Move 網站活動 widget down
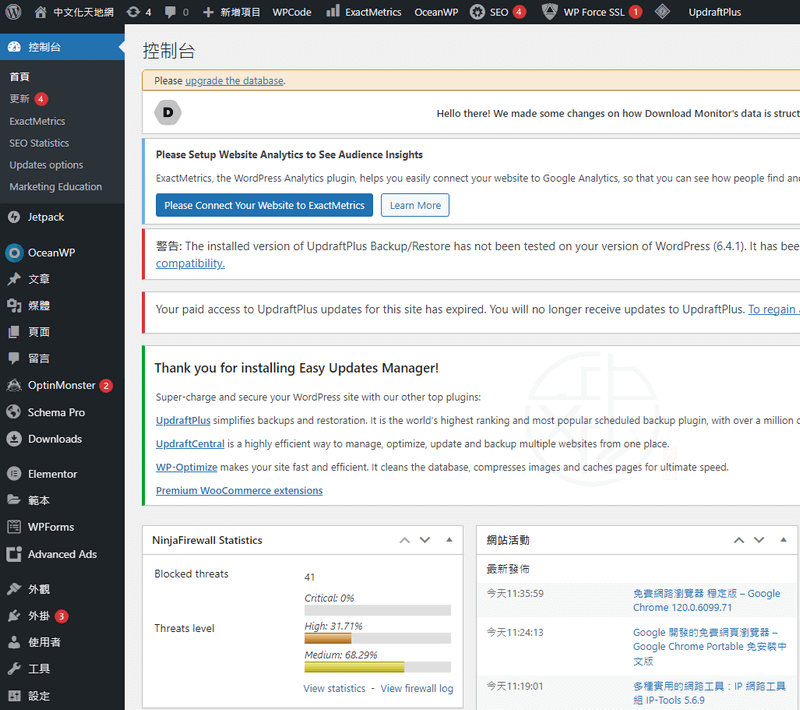Image resolution: width=800 pixels, height=710 pixels. coord(759,540)
